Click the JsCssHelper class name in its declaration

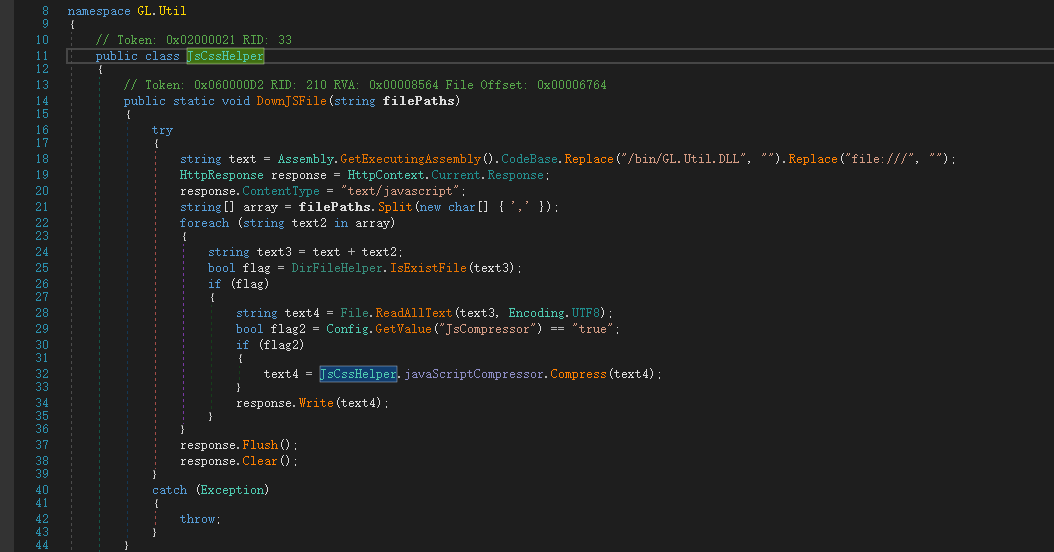click(225, 56)
